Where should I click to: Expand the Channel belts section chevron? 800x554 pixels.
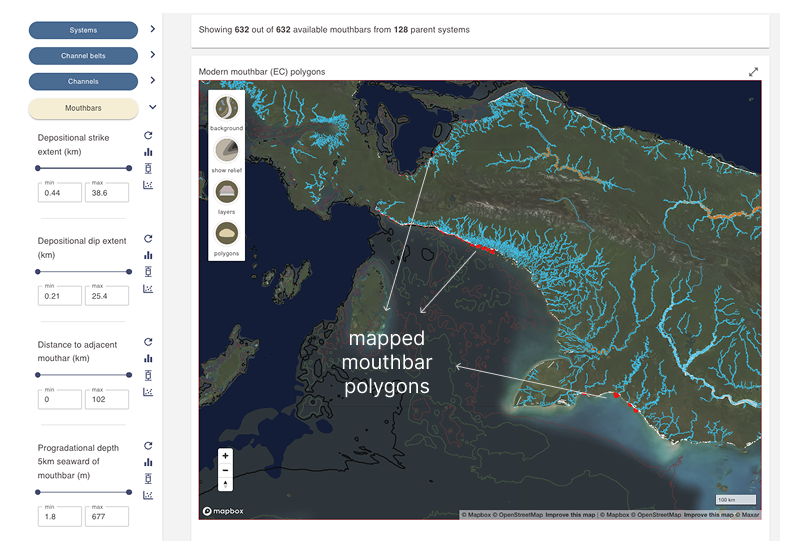(153, 55)
